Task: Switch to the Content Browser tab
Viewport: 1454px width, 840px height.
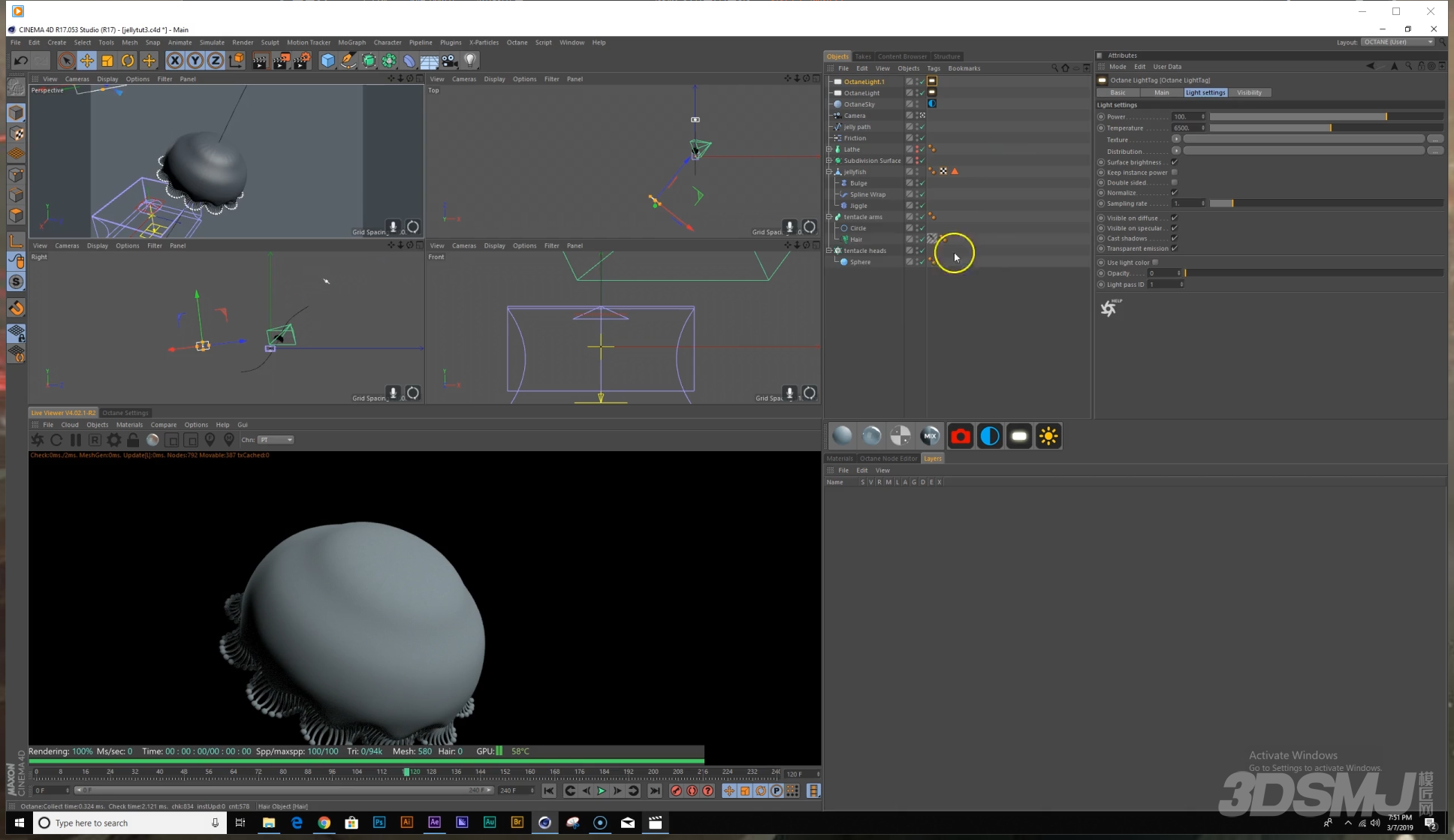Action: pos(902,56)
